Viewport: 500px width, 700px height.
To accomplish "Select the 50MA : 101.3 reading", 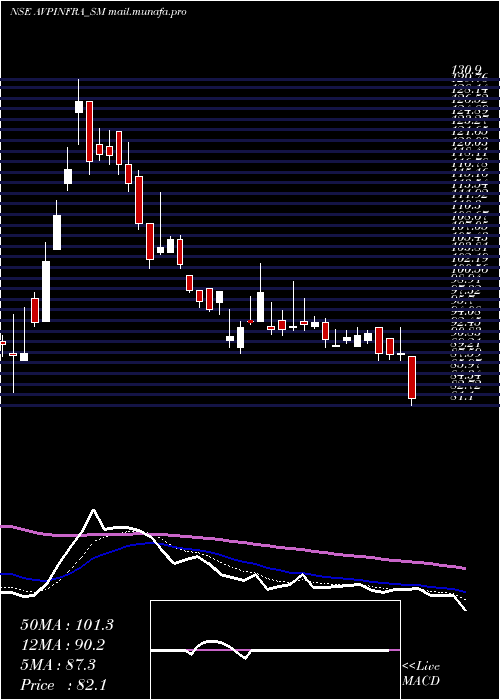I will click(x=67, y=625).
